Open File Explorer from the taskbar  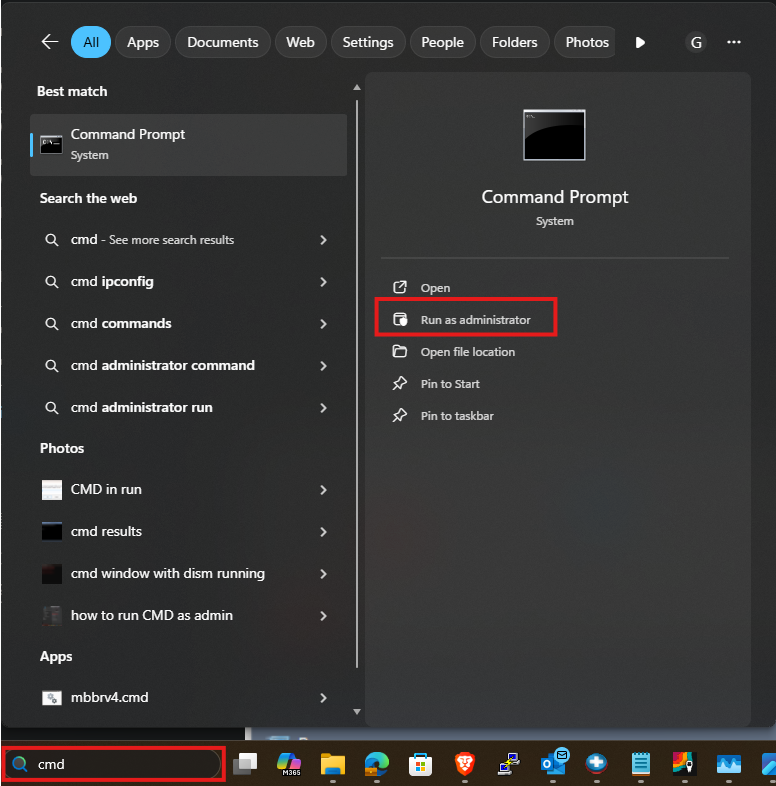[x=333, y=764]
